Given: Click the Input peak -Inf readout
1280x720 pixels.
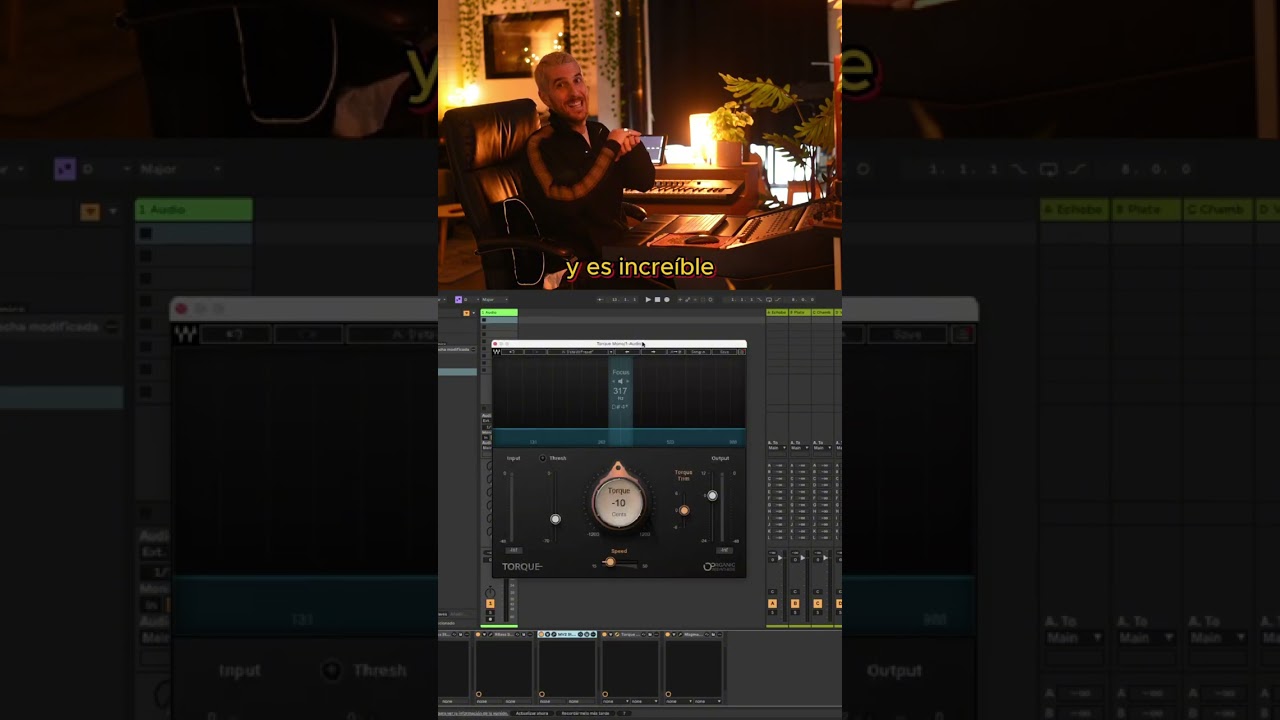Looking at the screenshot, I should (x=514, y=550).
